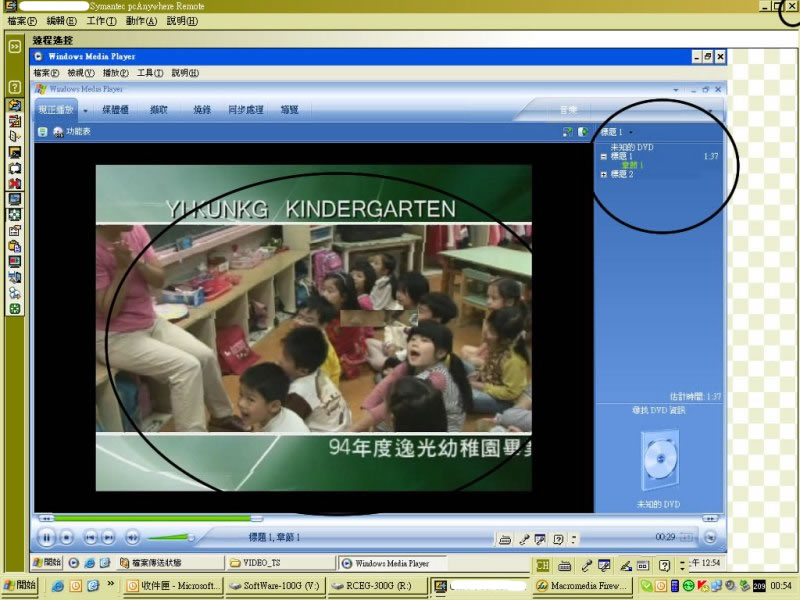The height and width of the screenshot is (600, 800).
Task: Expand hidden quick launch icons with »
Action: 110,584
